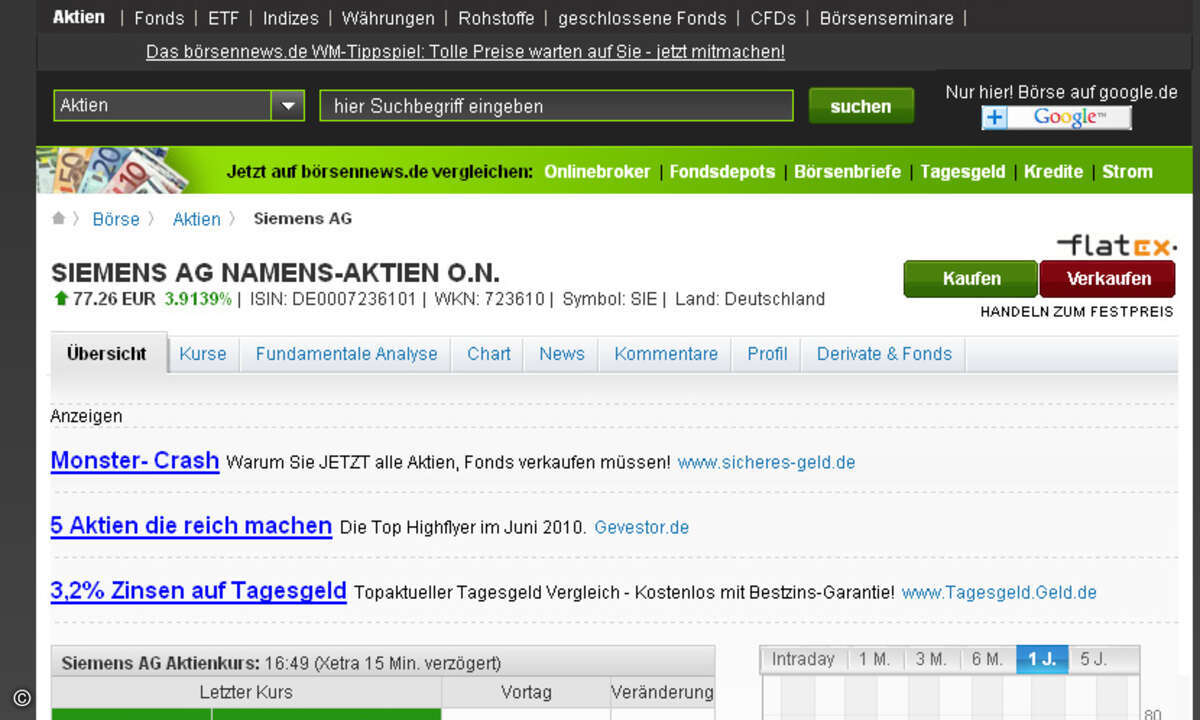Screen dimensions: 1200x720
Task: Click the Onlinebroker comparison link
Action: [x=597, y=171]
